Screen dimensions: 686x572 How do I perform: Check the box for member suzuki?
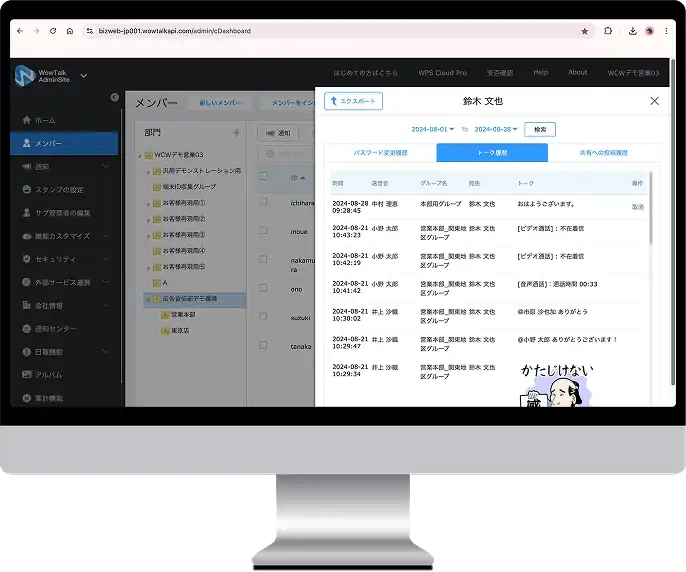point(263,316)
